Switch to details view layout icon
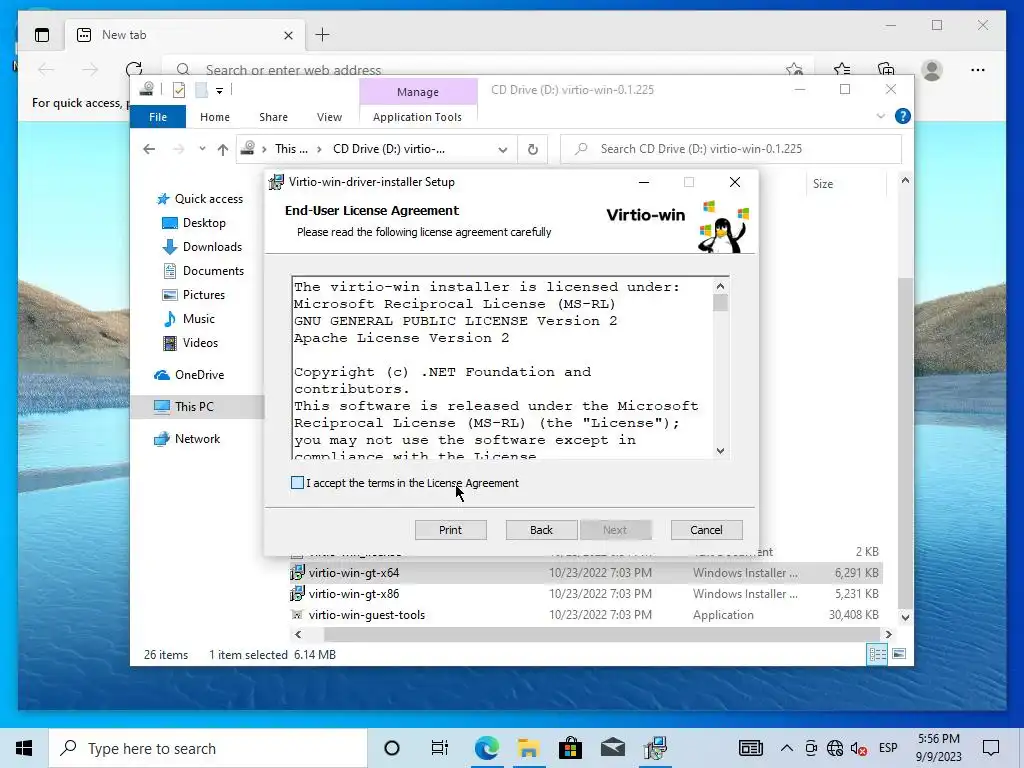The width and height of the screenshot is (1024, 768). [x=877, y=654]
